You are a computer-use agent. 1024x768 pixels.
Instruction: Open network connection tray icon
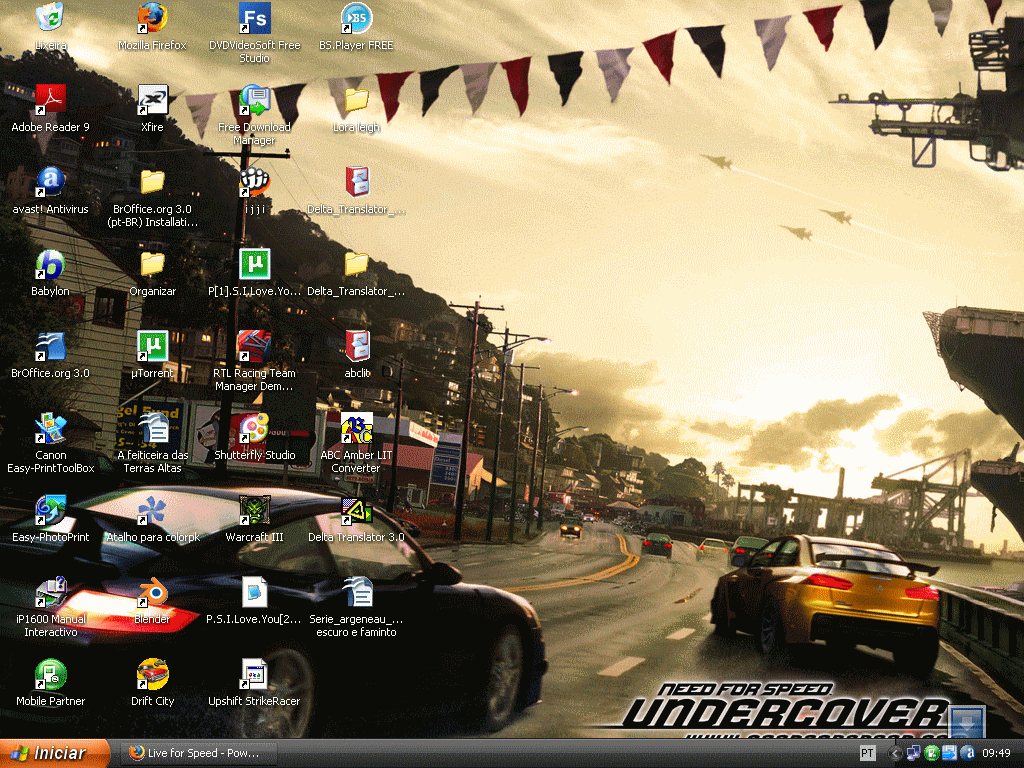pos(913,754)
